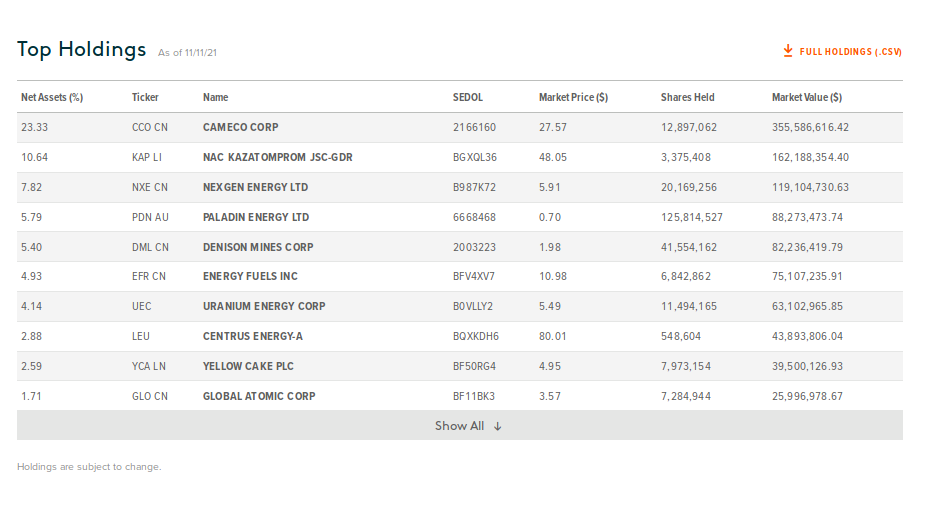Image resolution: width=933 pixels, height=515 pixels.
Task: Select SEDOL code B987K72
Action: pos(474,187)
